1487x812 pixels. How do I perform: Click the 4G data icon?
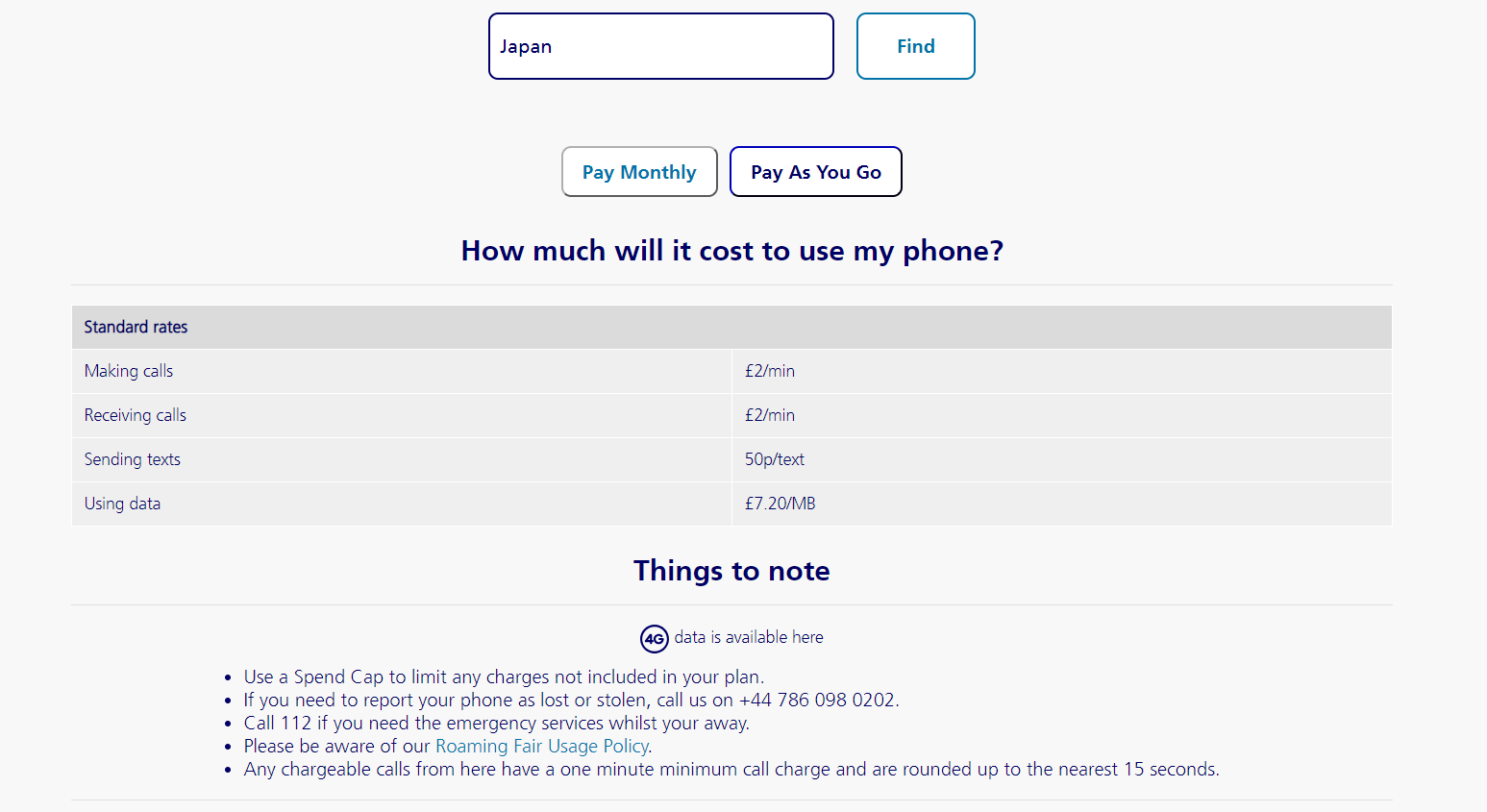click(x=655, y=638)
